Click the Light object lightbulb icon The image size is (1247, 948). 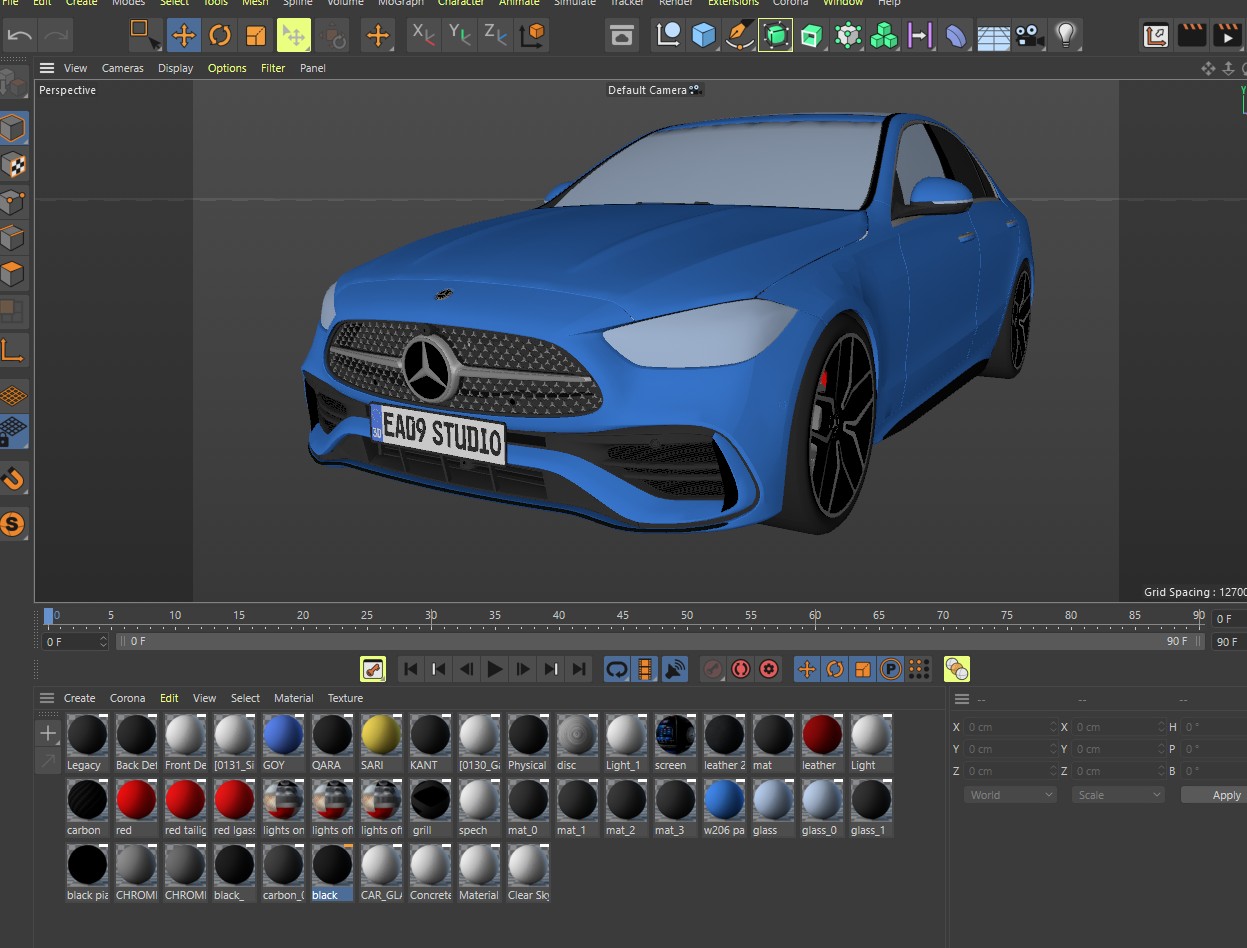coord(1066,36)
